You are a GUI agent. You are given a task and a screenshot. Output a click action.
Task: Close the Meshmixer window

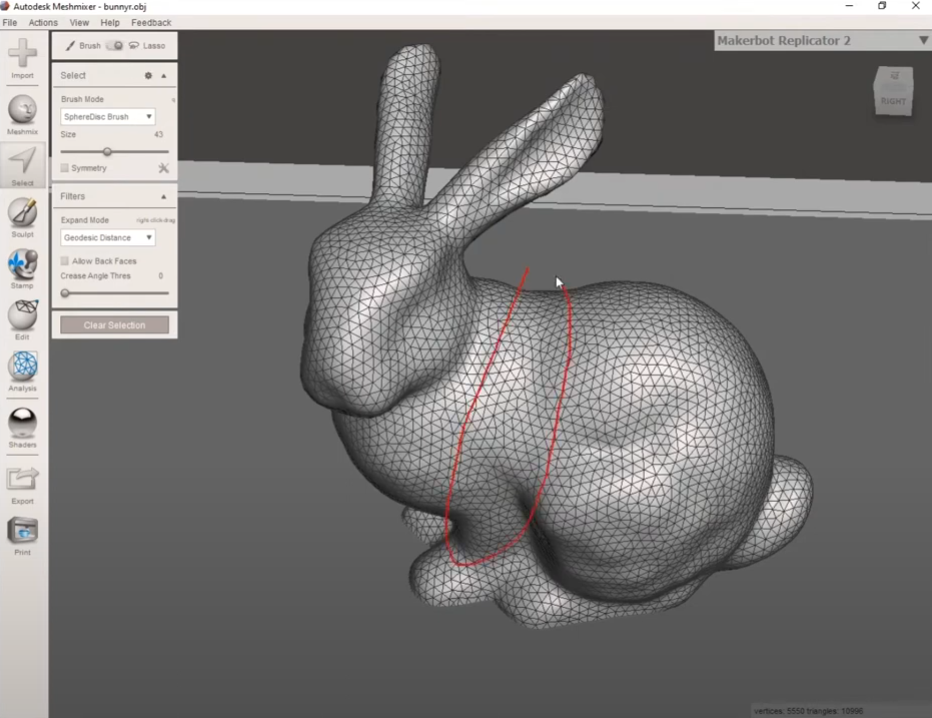(916, 6)
